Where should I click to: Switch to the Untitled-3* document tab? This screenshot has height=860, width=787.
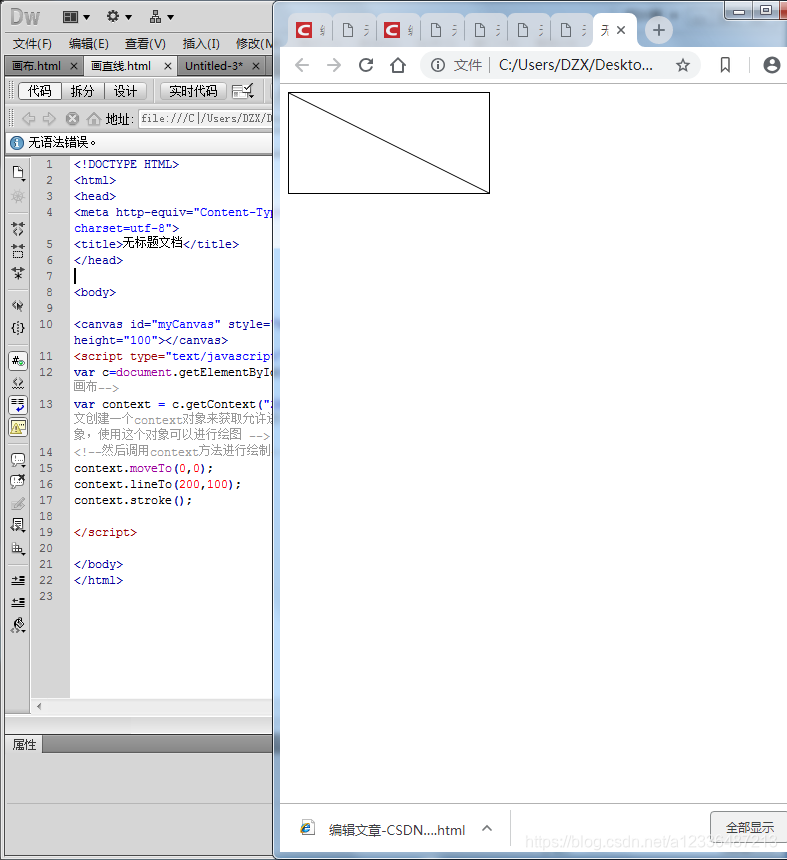tap(214, 66)
